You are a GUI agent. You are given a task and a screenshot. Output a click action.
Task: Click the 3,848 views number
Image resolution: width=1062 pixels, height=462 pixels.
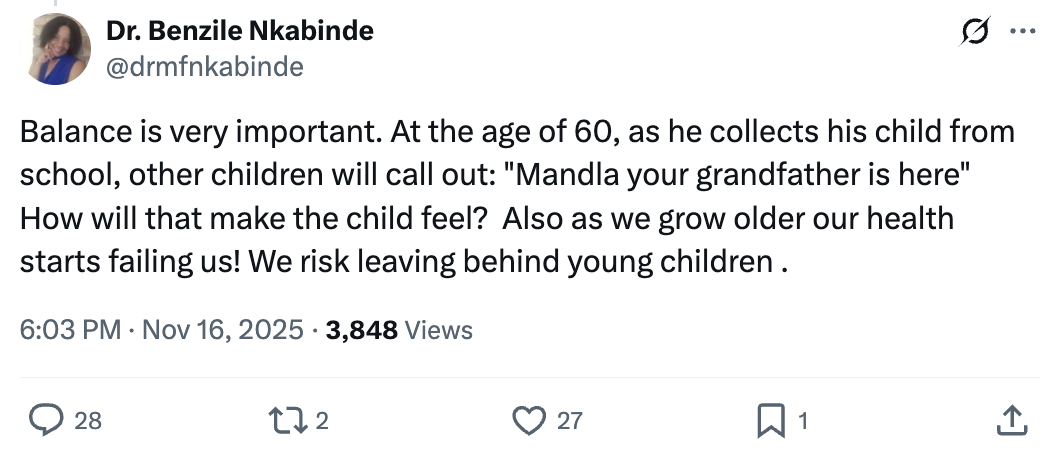362,330
